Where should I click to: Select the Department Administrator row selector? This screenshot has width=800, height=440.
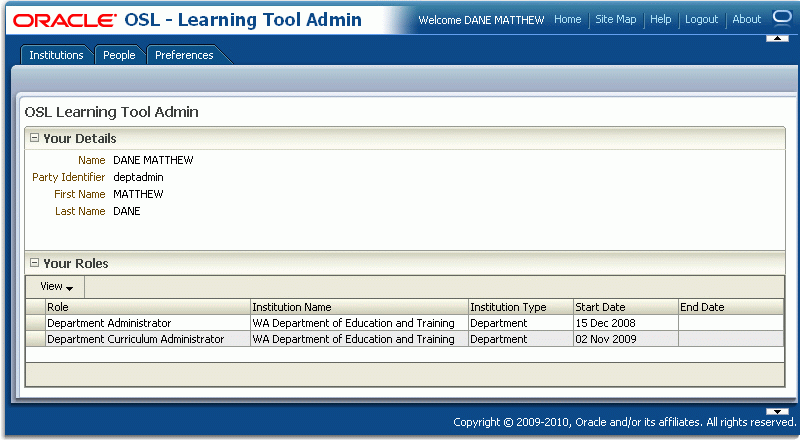click(36, 323)
